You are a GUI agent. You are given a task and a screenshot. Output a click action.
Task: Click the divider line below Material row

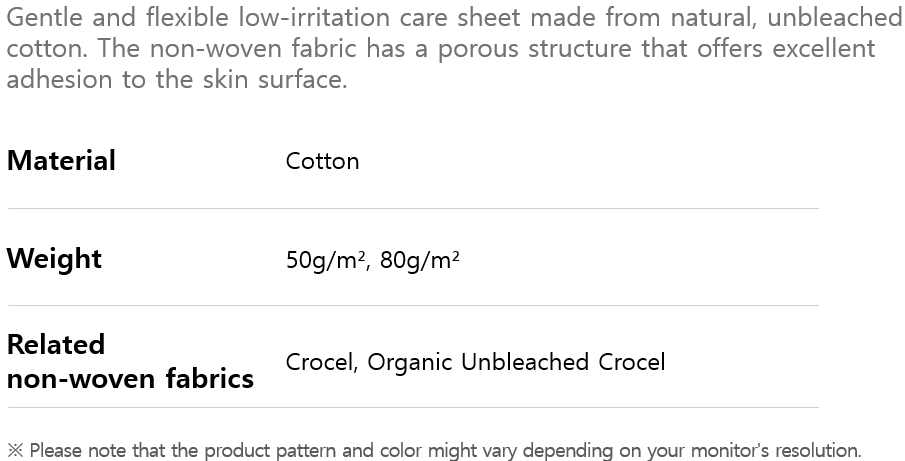point(413,208)
